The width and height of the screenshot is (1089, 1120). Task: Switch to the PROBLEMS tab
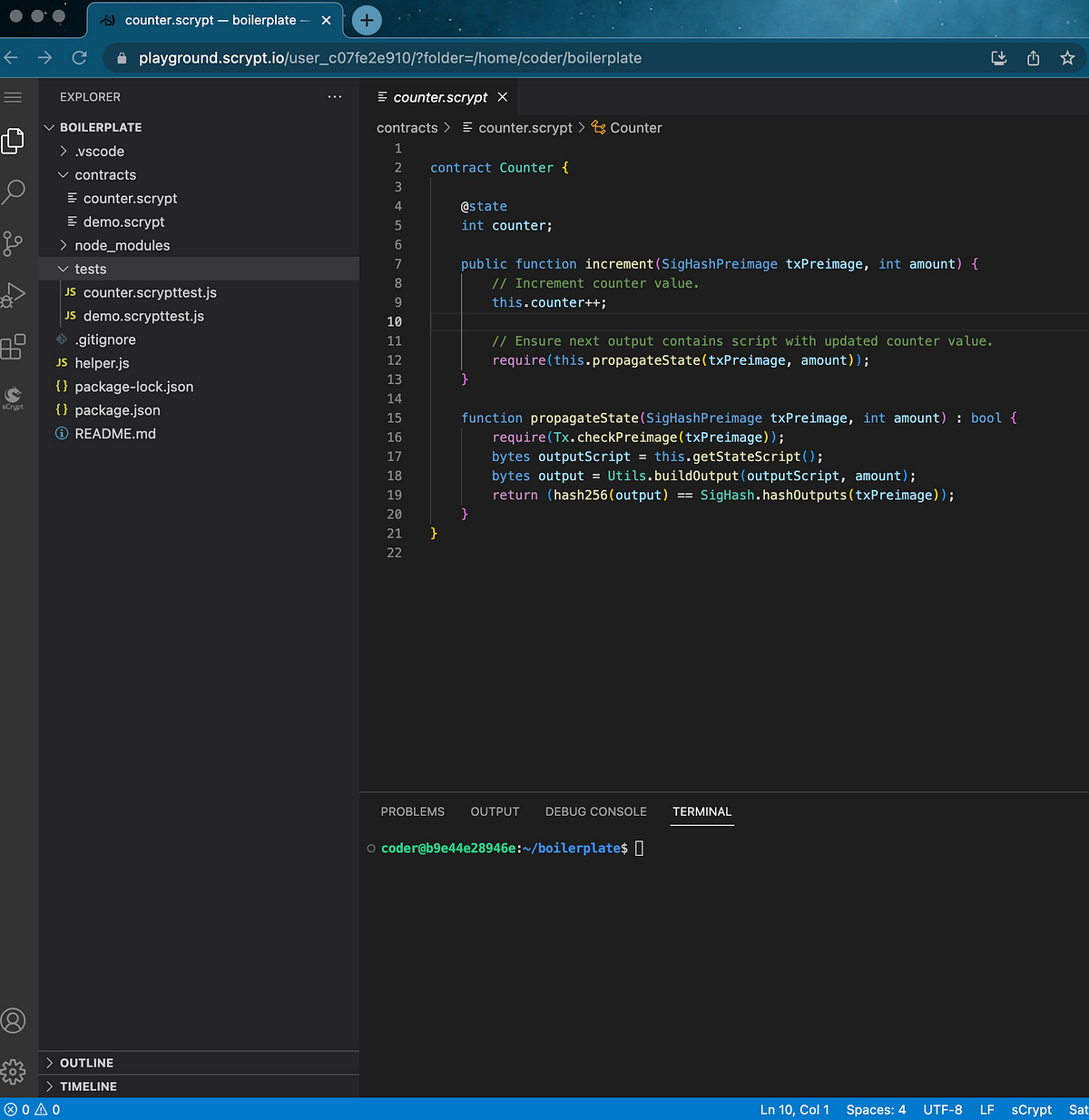412,811
